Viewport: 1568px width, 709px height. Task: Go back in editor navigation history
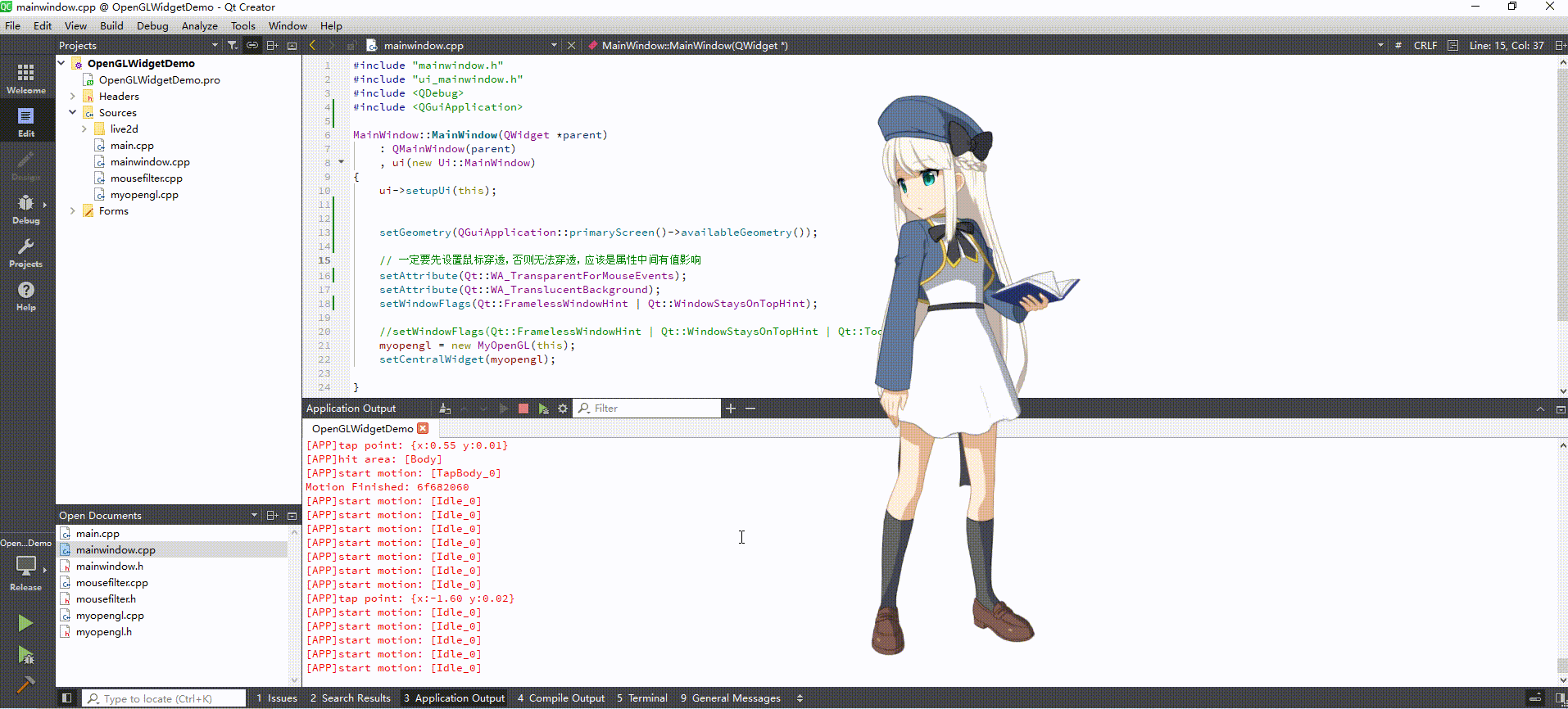[312, 45]
